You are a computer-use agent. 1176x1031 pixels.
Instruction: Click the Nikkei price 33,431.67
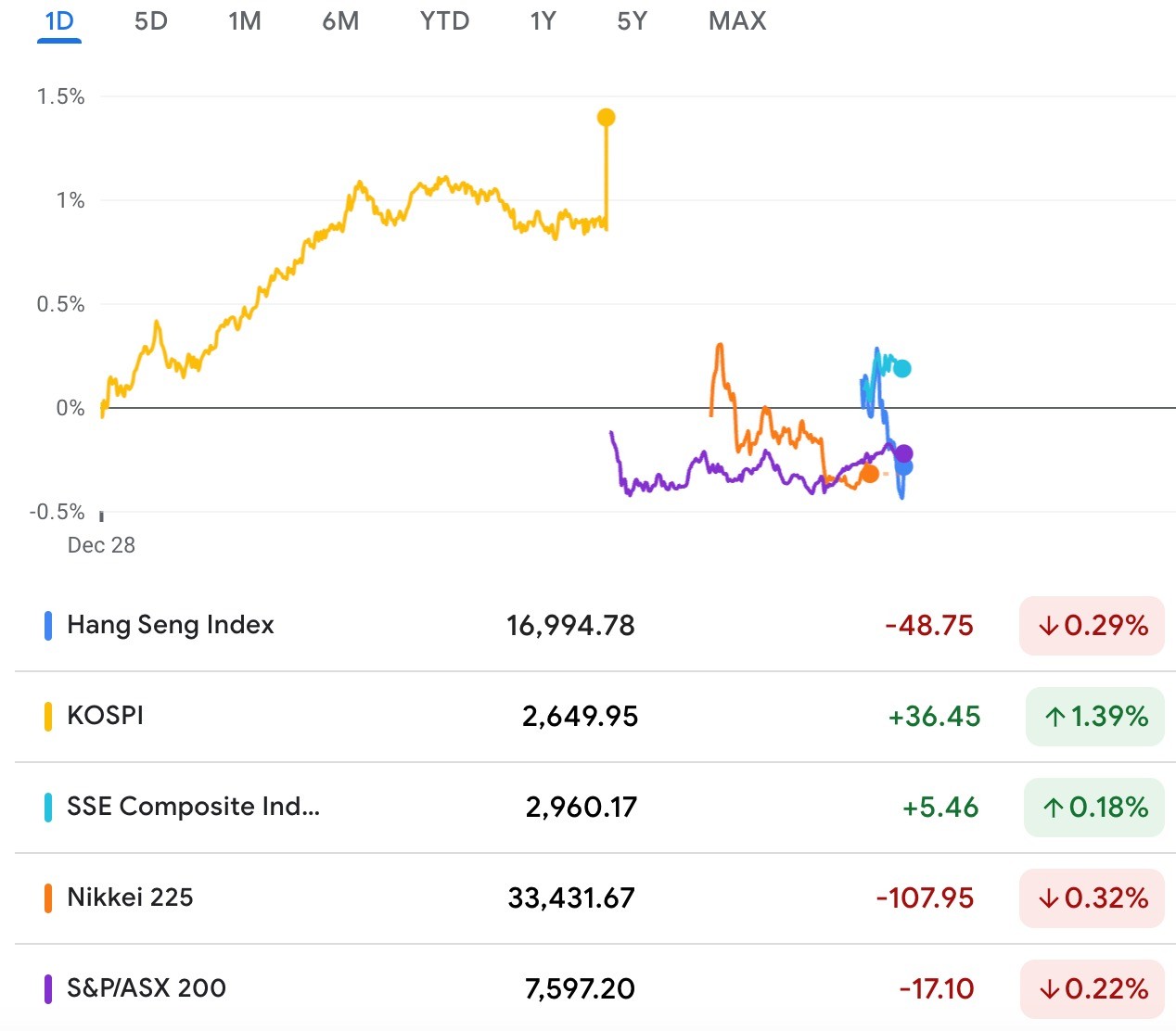click(x=571, y=898)
